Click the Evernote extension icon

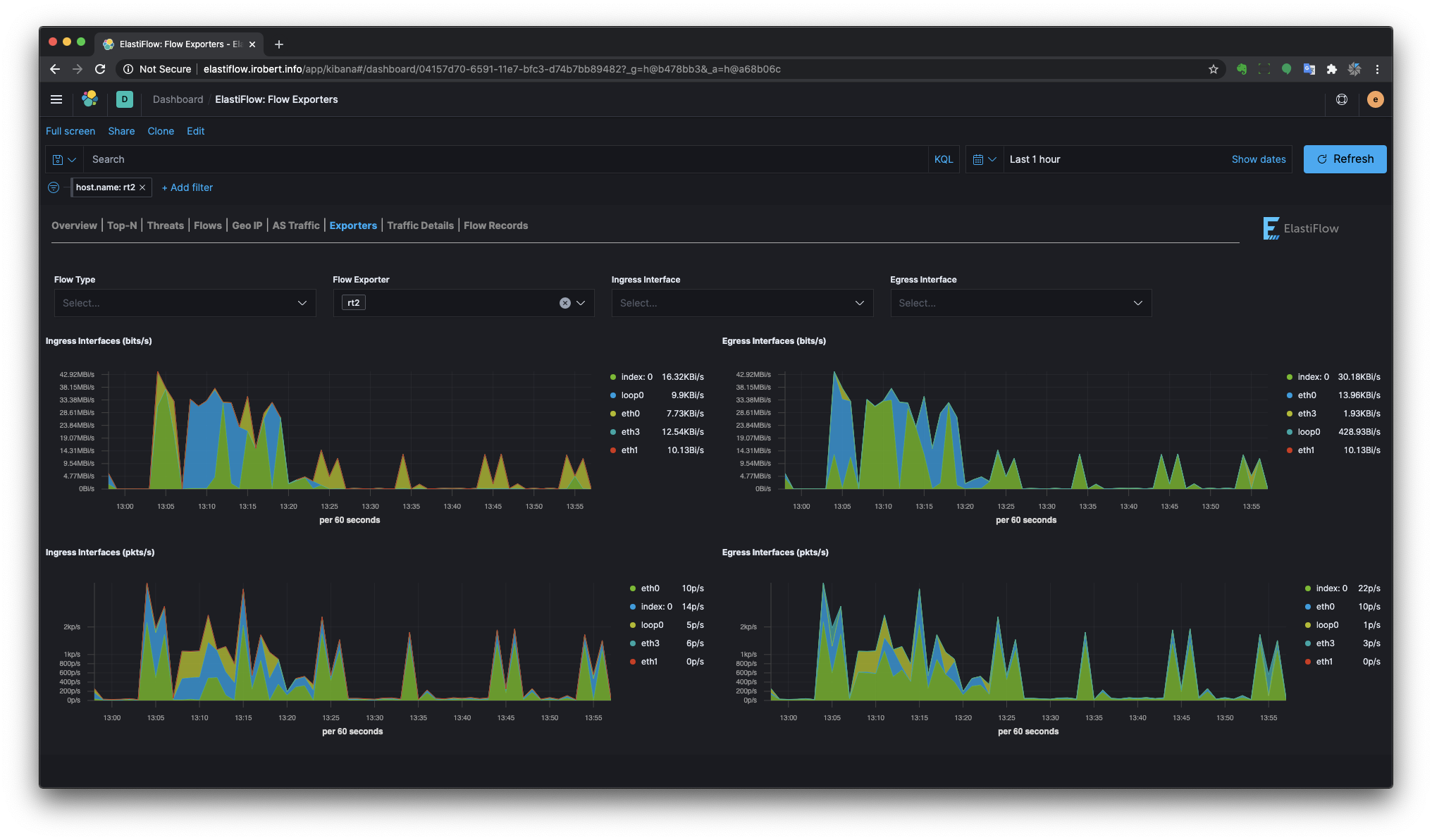click(1242, 69)
